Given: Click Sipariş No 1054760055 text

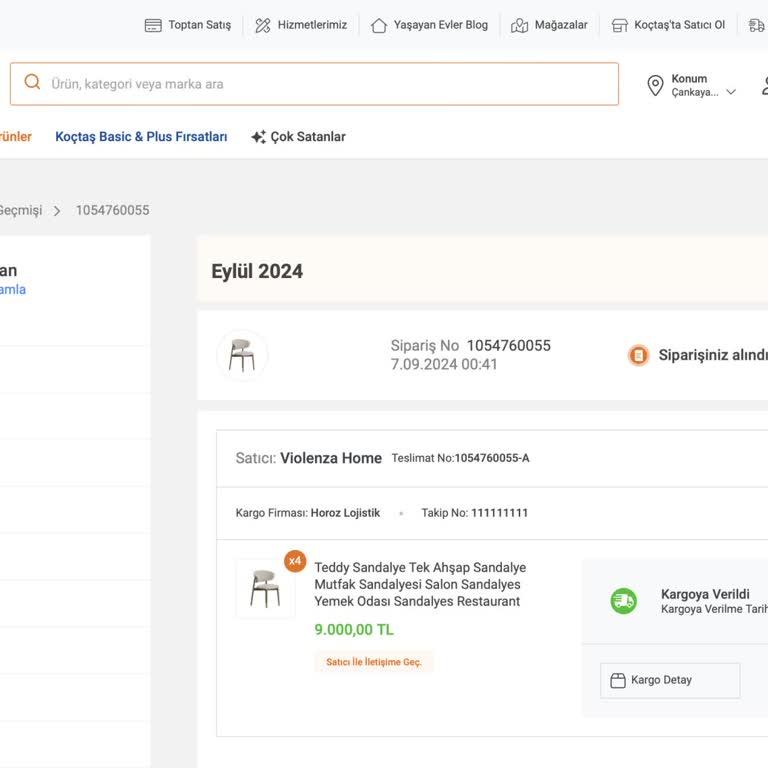Looking at the screenshot, I should [471, 346].
